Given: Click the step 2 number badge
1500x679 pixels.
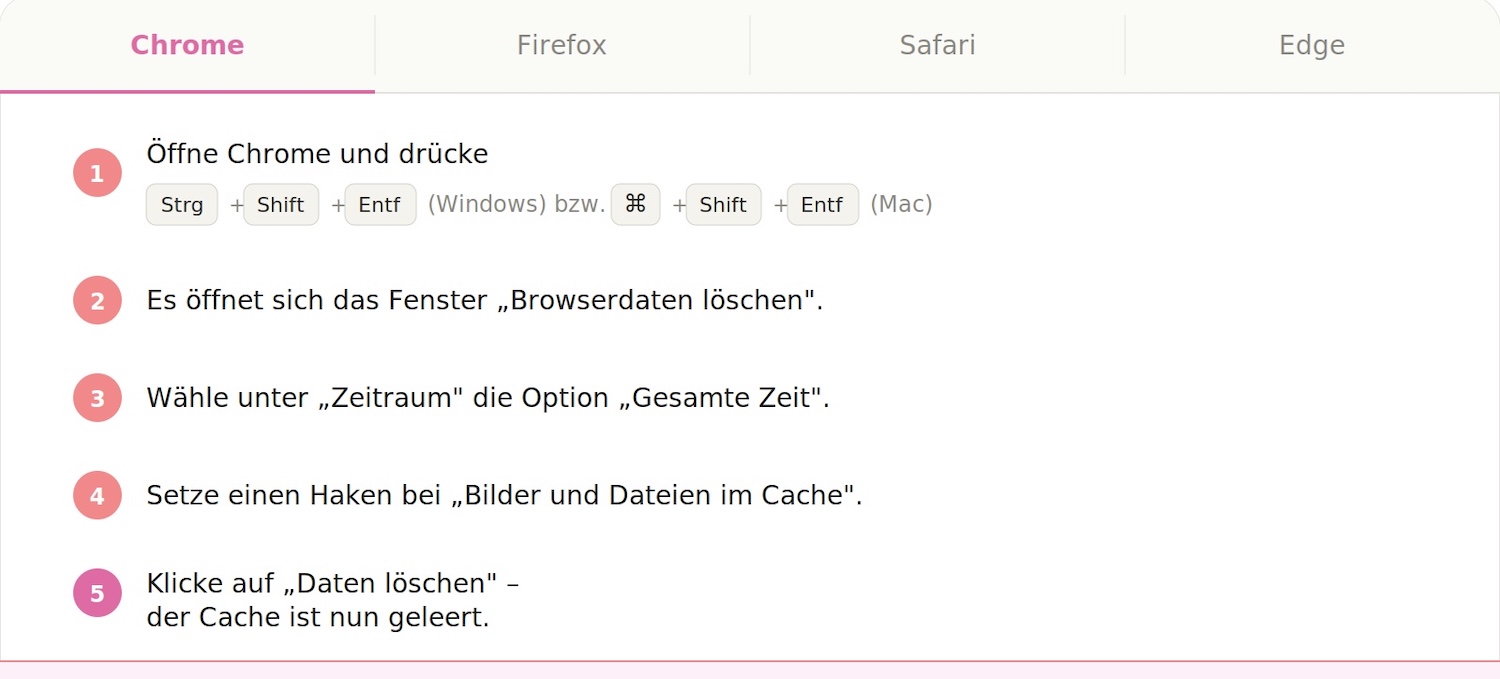Looking at the screenshot, I should click(97, 300).
